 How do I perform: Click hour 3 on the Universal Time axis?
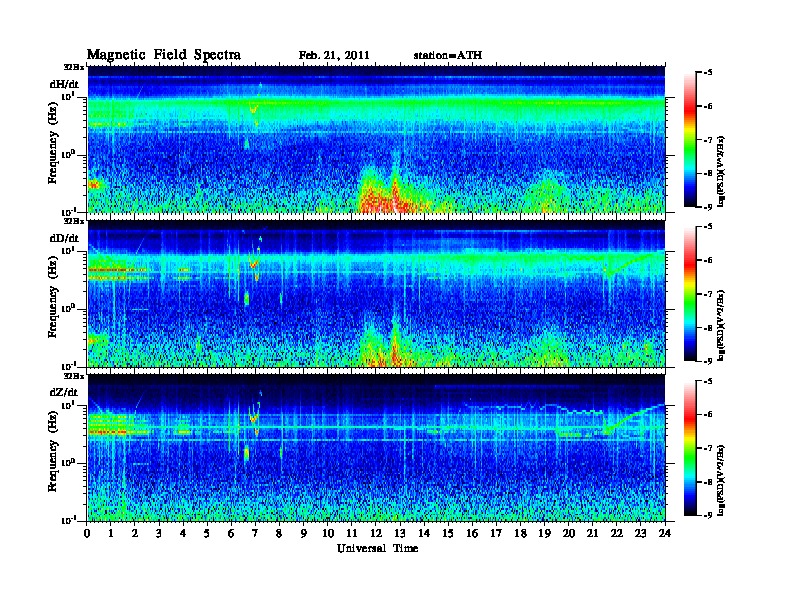159,533
